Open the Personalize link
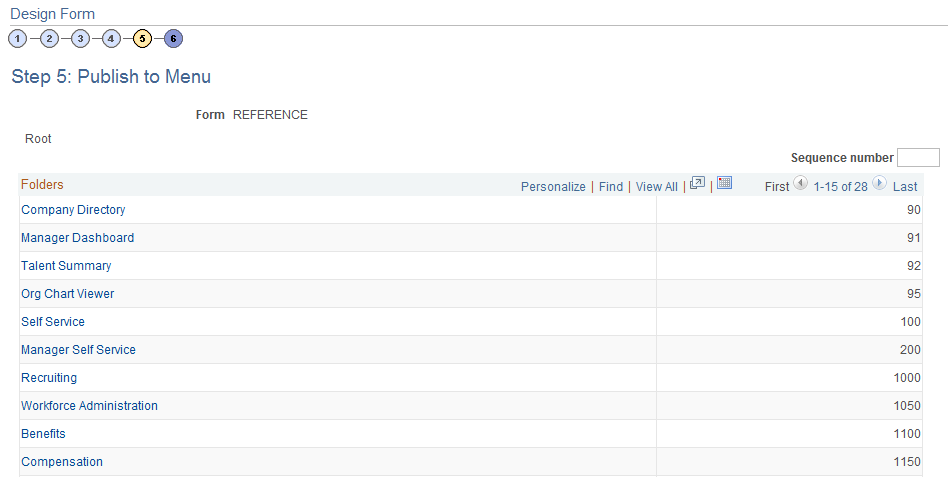 point(553,187)
